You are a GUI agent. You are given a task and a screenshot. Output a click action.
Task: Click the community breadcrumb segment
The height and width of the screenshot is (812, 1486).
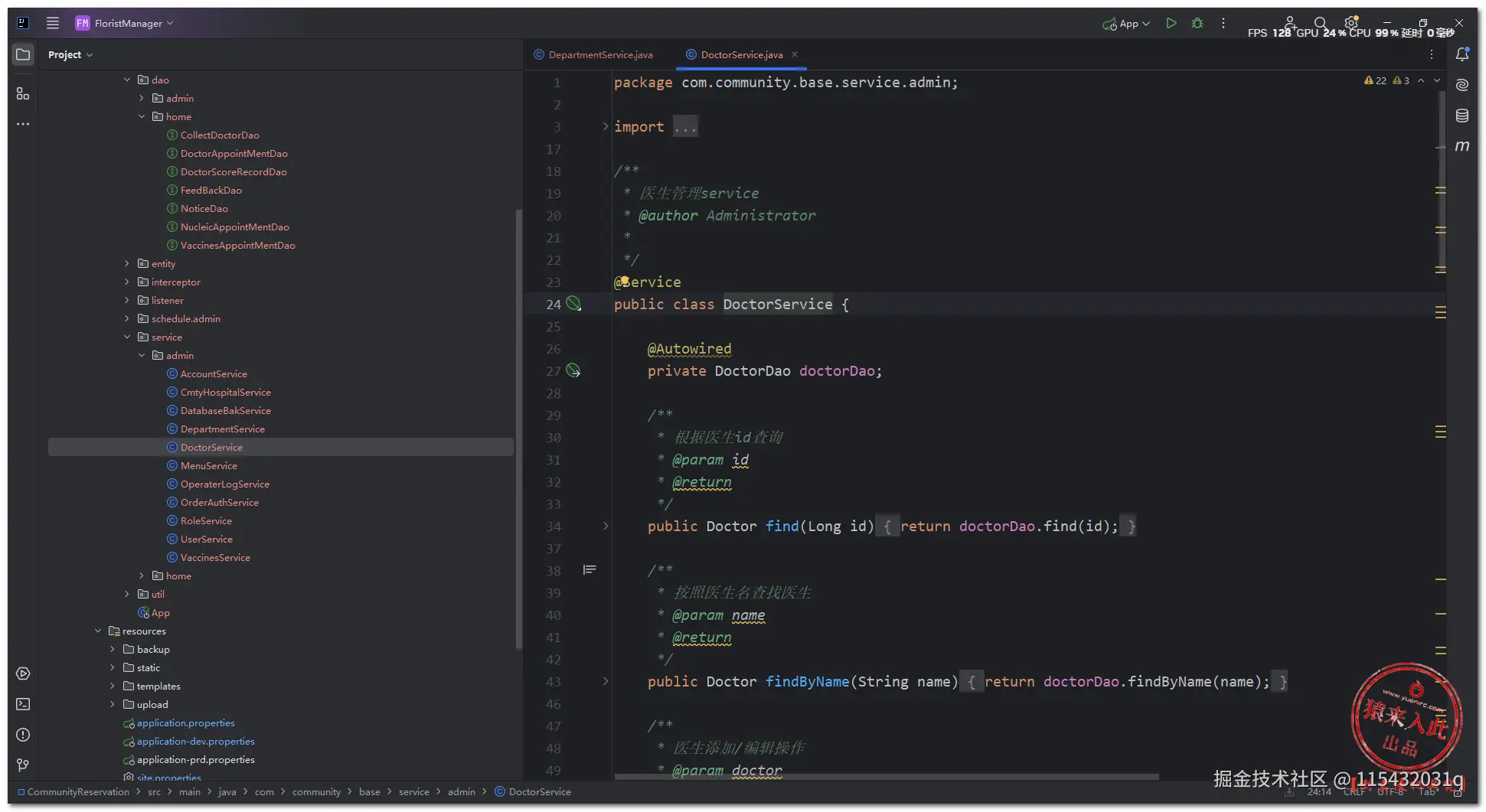click(x=316, y=791)
